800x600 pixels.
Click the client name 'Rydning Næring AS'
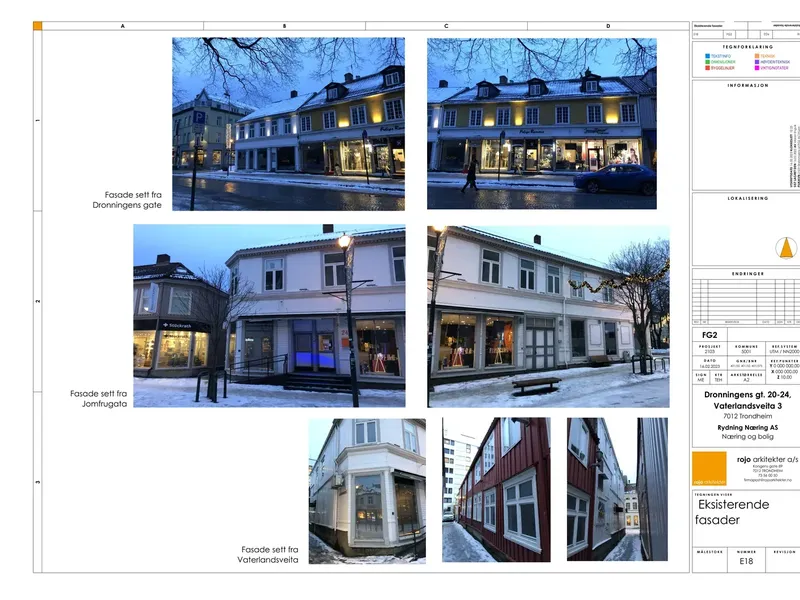(747, 428)
